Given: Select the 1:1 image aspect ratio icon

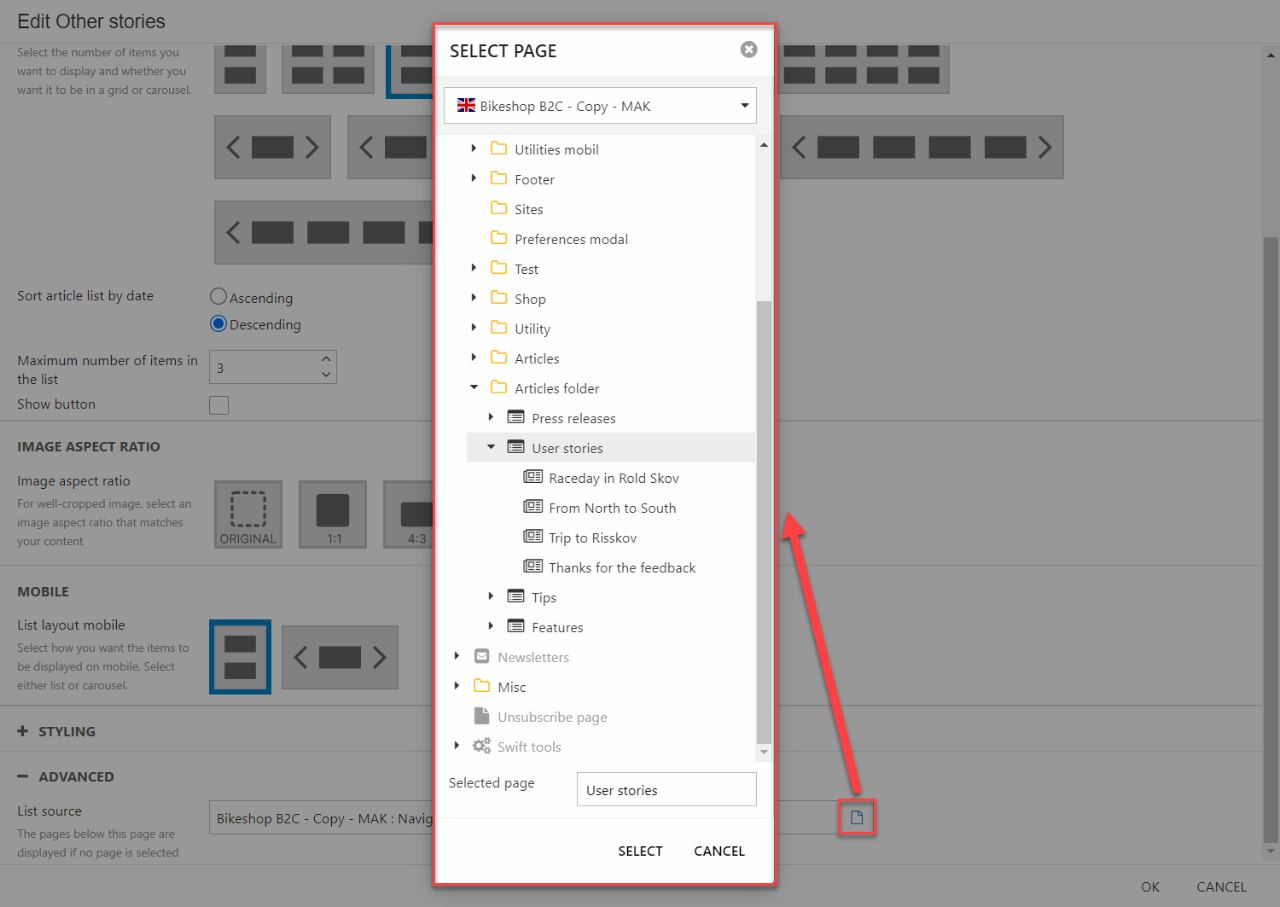Looking at the screenshot, I should coord(333,514).
